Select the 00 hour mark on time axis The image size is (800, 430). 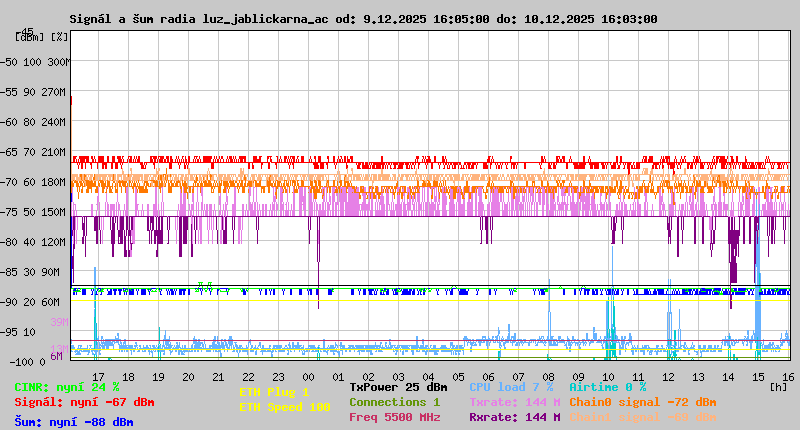(338, 375)
